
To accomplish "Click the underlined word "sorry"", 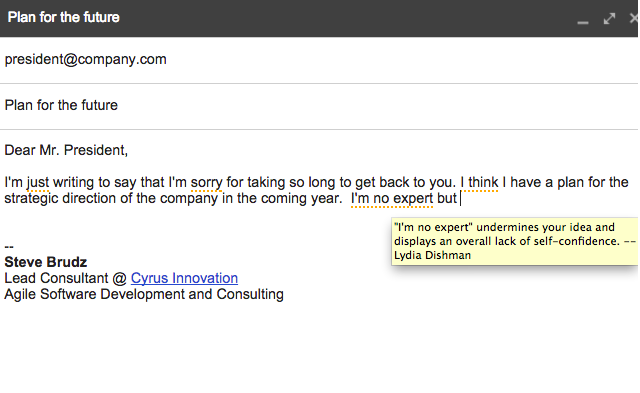I will point(207,182).
